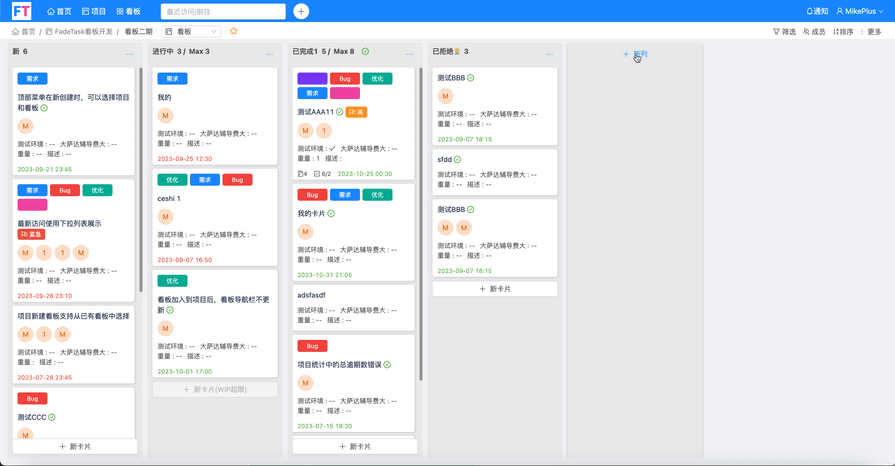895x466 pixels.
Task: Go to 看板 in the top navigation
Action: point(128,11)
